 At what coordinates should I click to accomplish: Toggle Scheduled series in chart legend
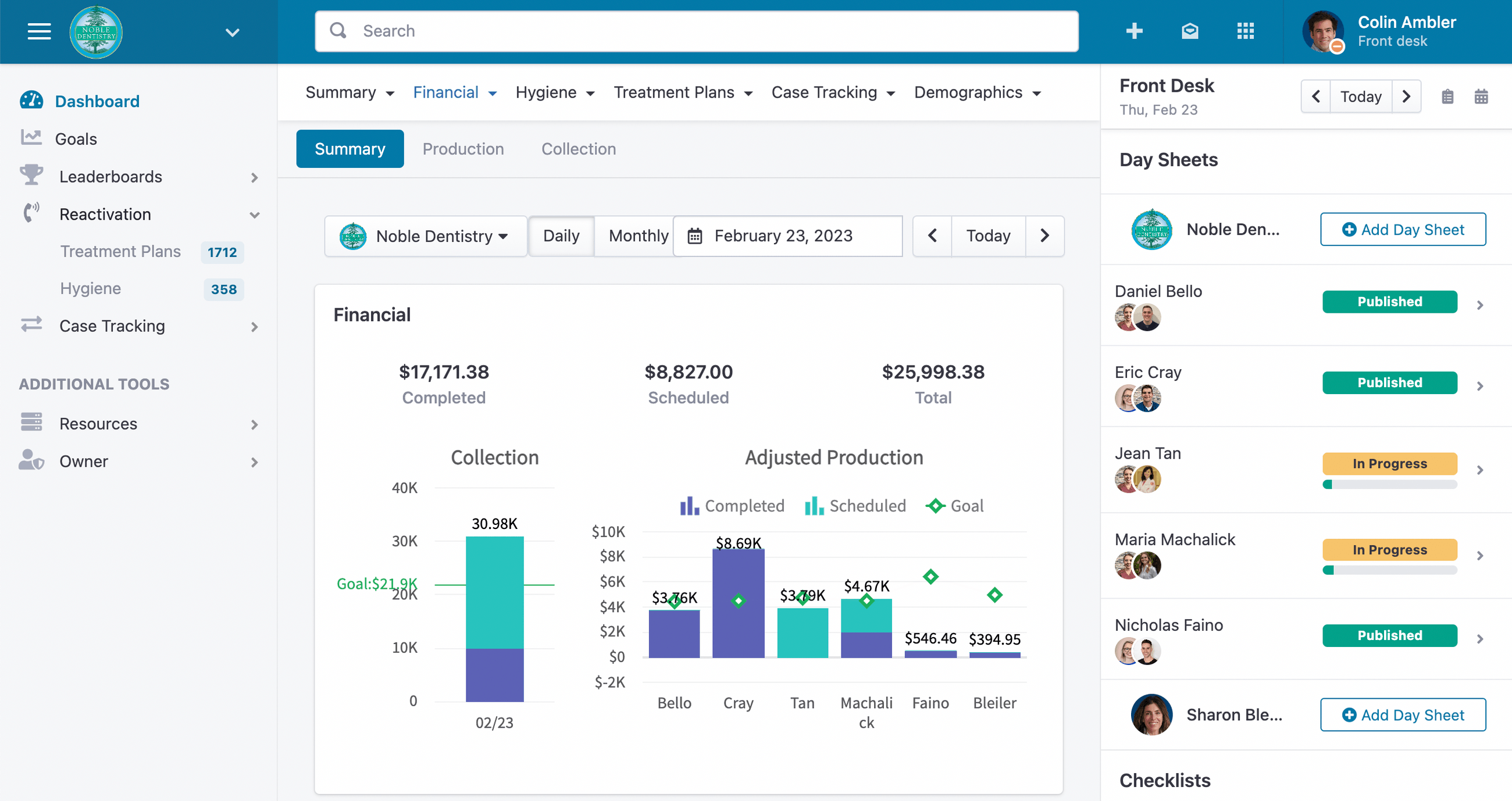855,506
